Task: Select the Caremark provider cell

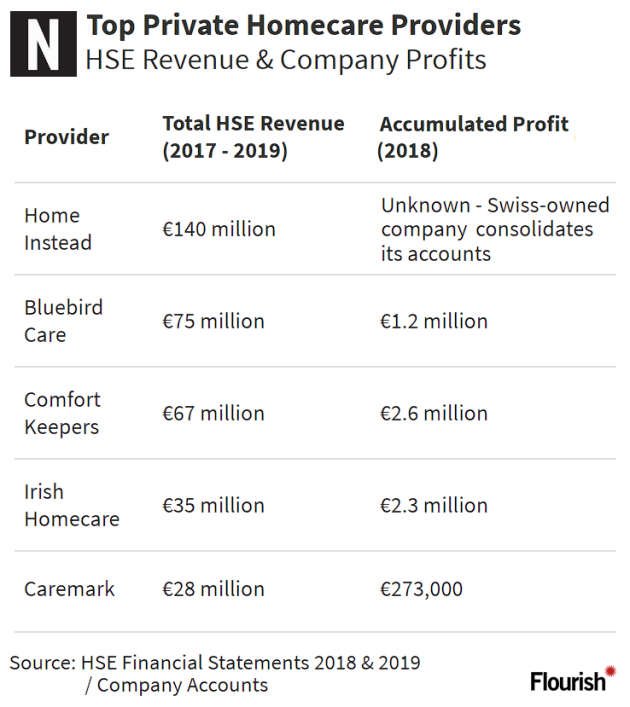Action: (69, 589)
